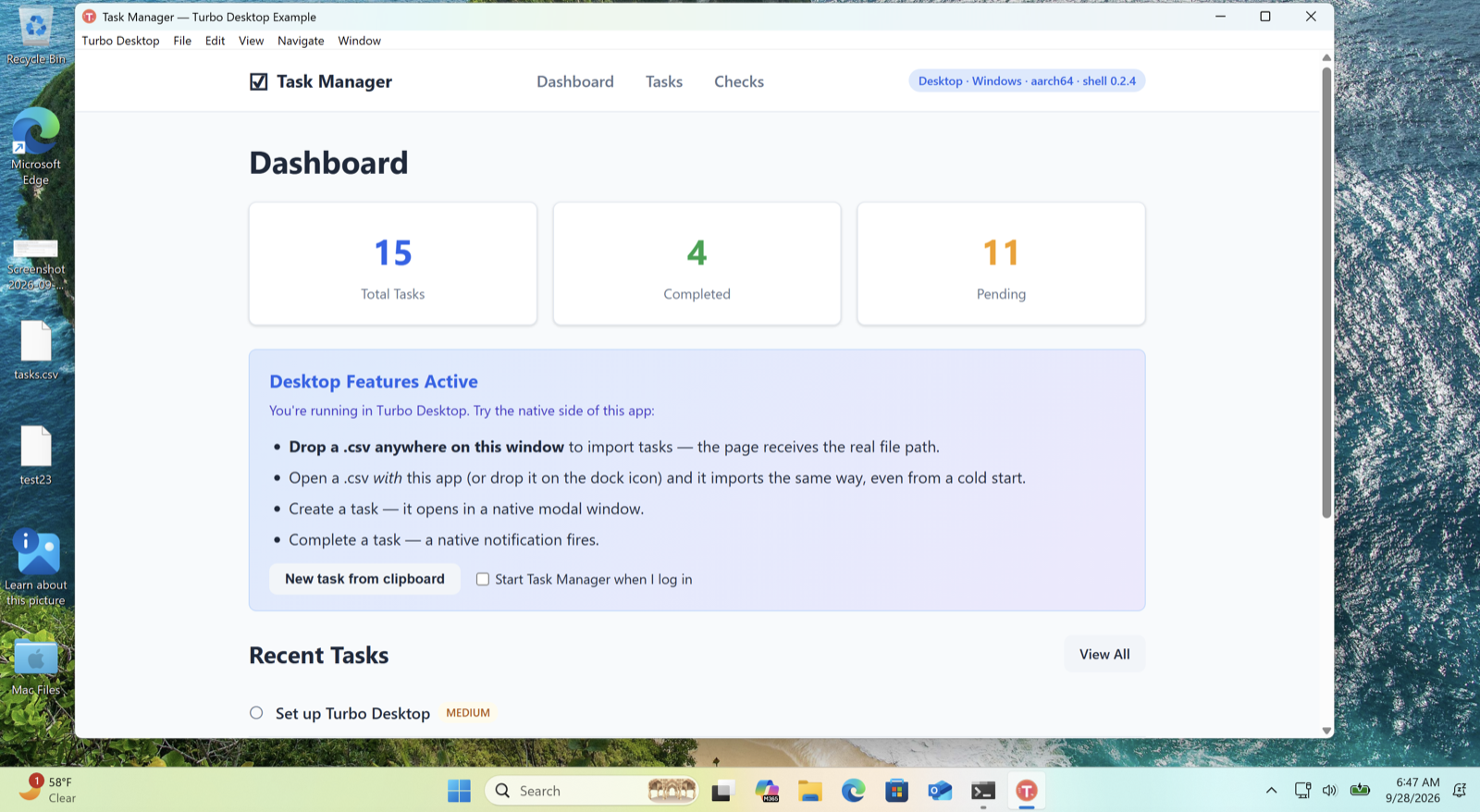Open the View menu
1480x812 pixels.
click(x=251, y=41)
